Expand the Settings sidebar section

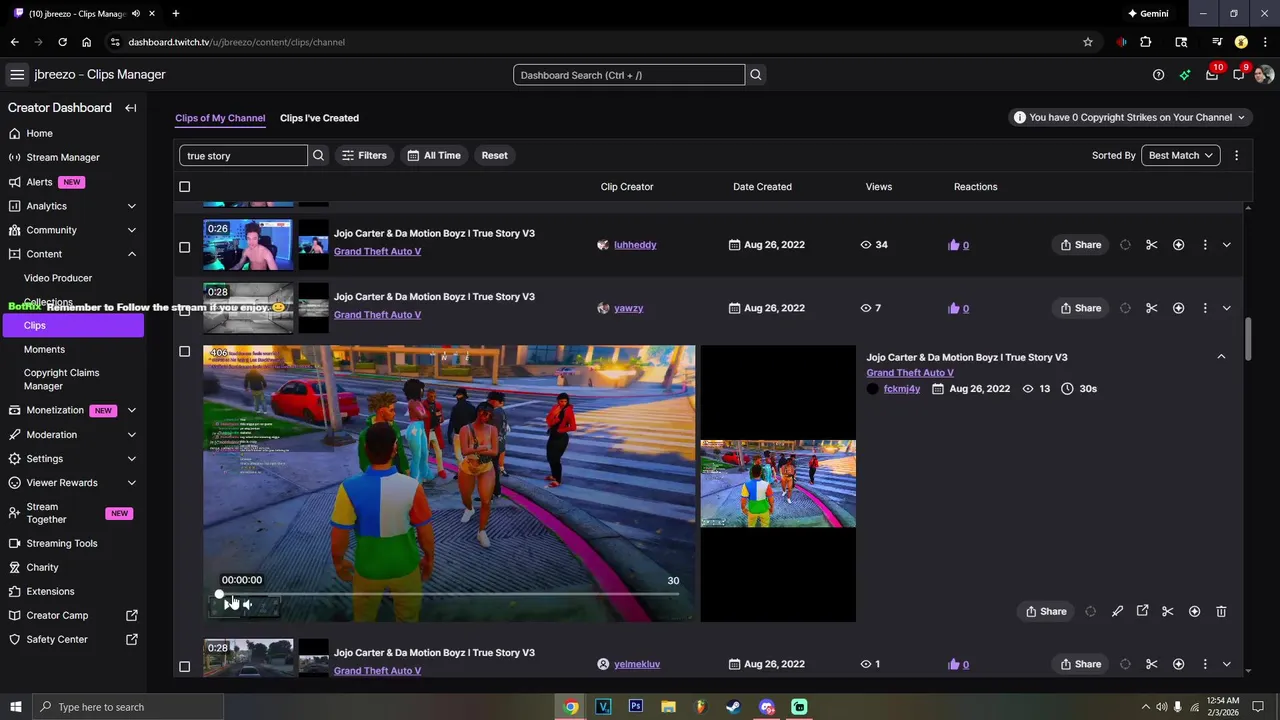click(x=131, y=459)
